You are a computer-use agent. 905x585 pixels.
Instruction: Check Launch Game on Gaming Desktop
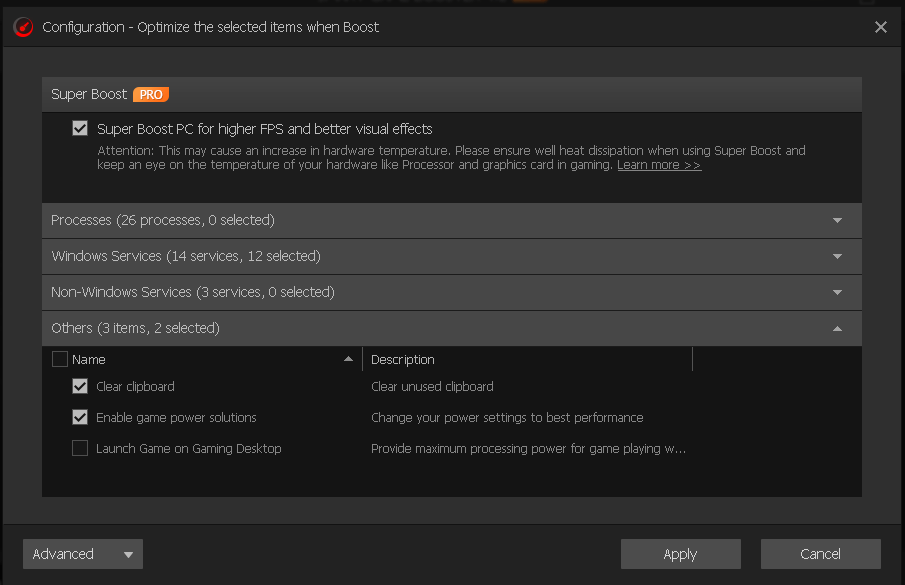80,448
